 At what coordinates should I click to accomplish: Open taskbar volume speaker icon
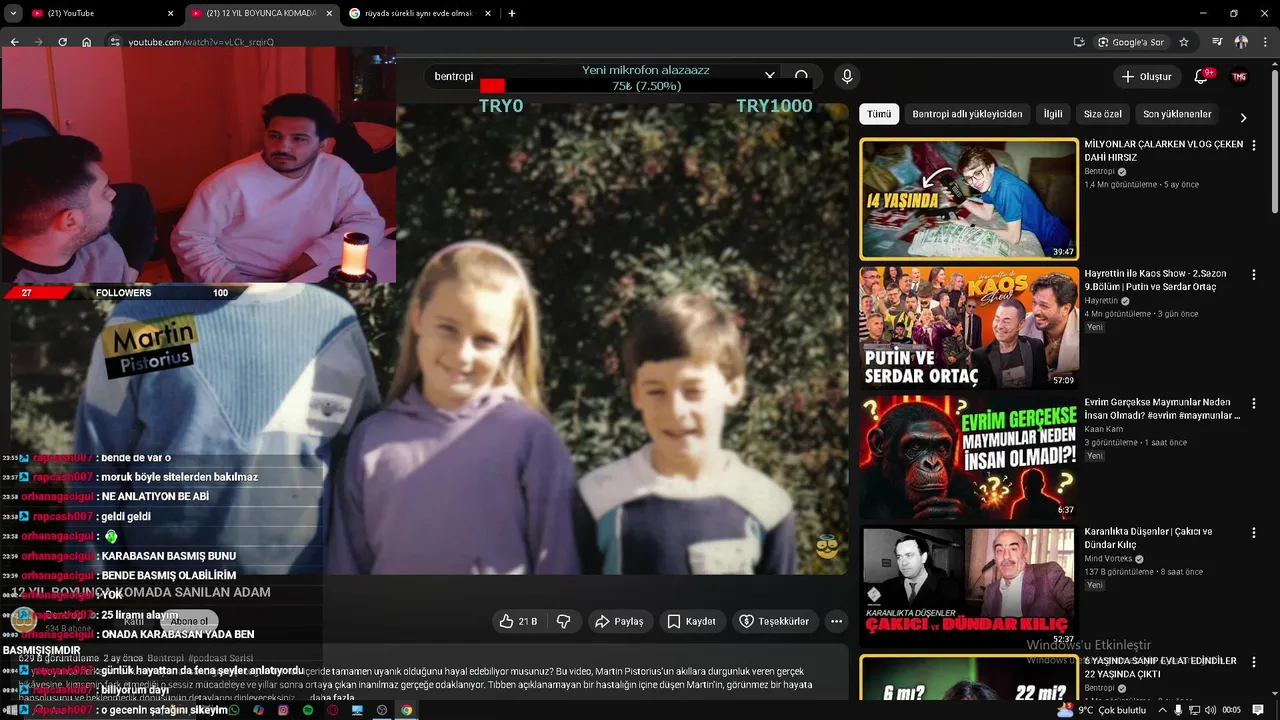1210,710
